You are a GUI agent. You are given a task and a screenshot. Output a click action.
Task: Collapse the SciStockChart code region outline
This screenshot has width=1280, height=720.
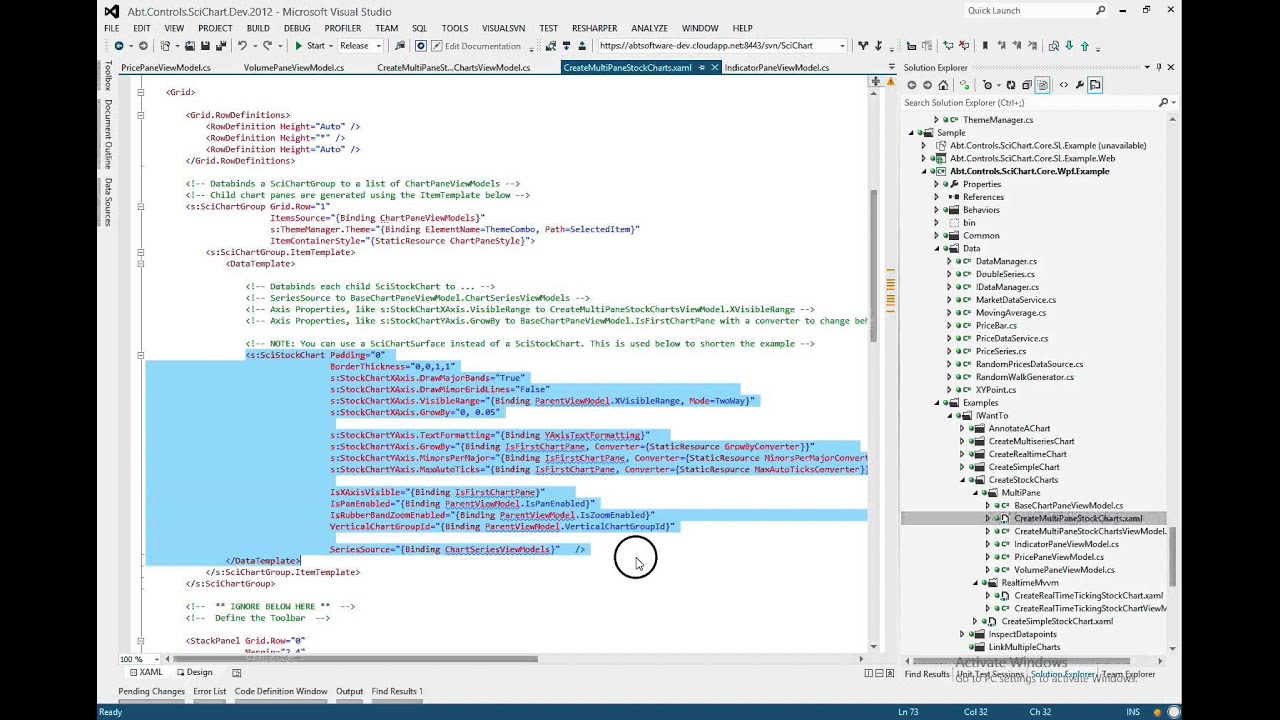click(x=140, y=355)
